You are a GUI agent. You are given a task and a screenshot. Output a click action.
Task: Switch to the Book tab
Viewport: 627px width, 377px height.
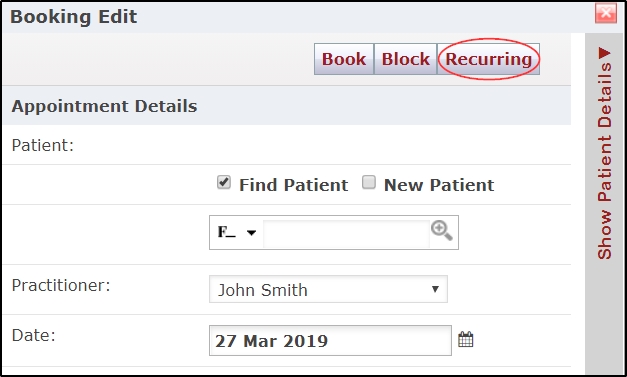(x=344, y=59)
